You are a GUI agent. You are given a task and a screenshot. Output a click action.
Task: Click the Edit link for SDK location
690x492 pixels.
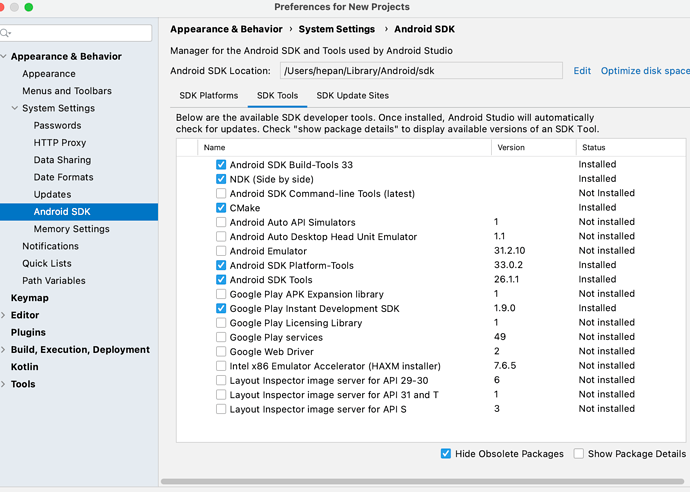(x=582, y=71)
